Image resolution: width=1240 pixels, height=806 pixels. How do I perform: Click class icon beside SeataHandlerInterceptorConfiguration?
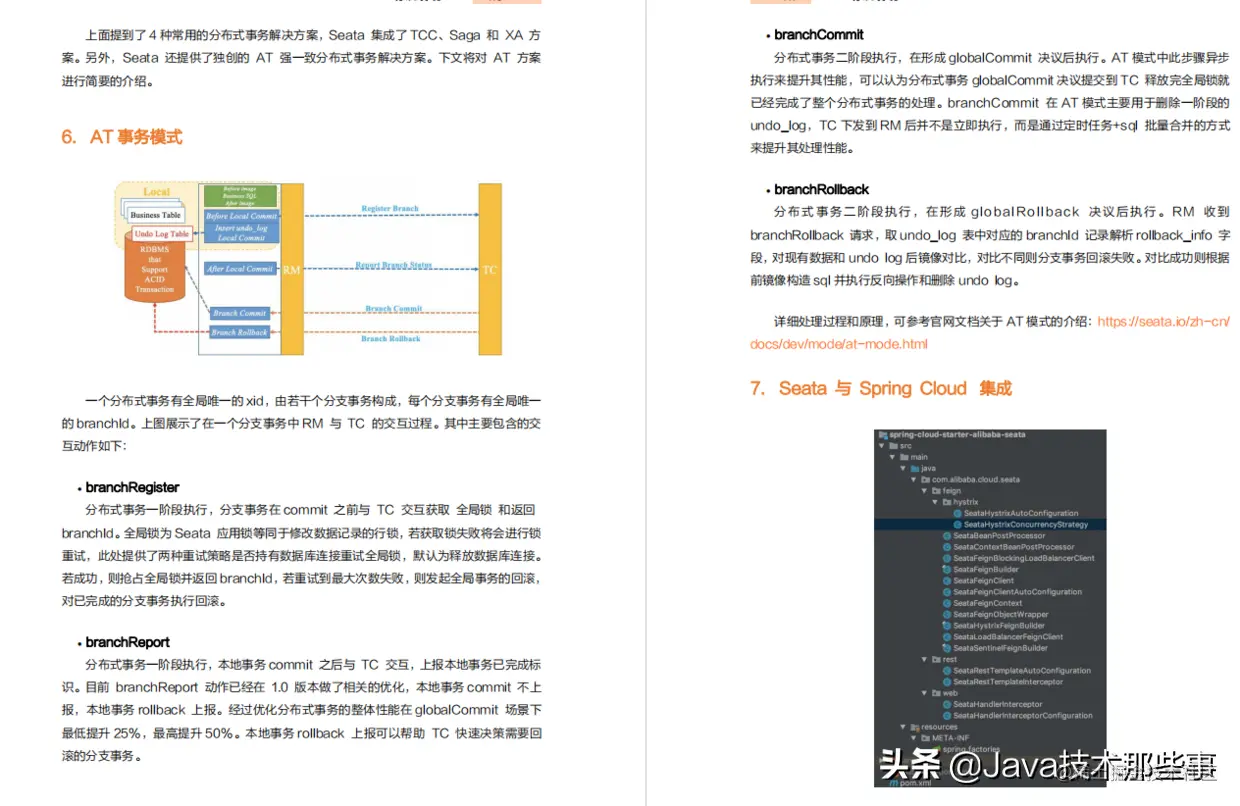coord(947,716)
